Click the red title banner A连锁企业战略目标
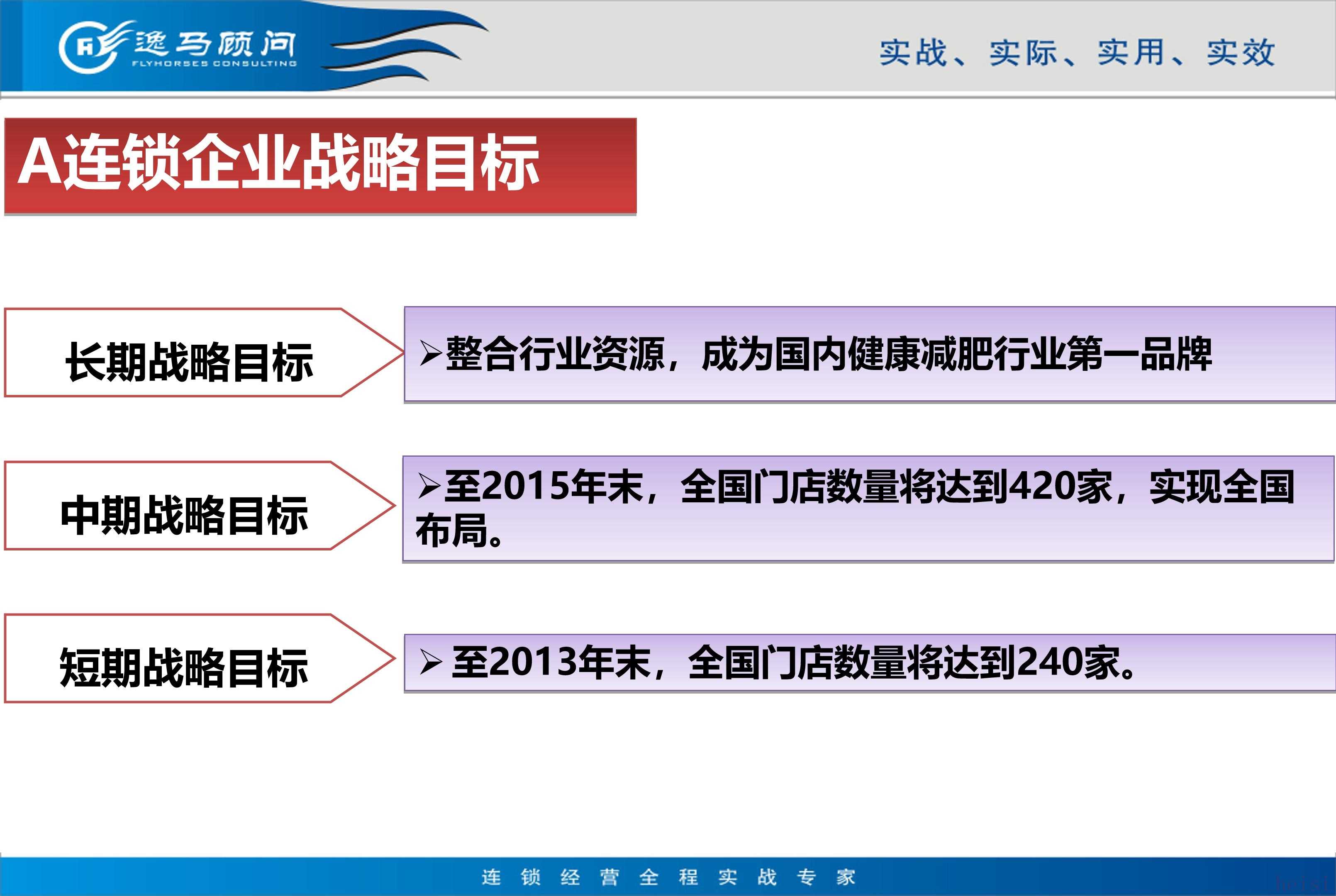1336x896 pixels. click(x=321, y=166)
